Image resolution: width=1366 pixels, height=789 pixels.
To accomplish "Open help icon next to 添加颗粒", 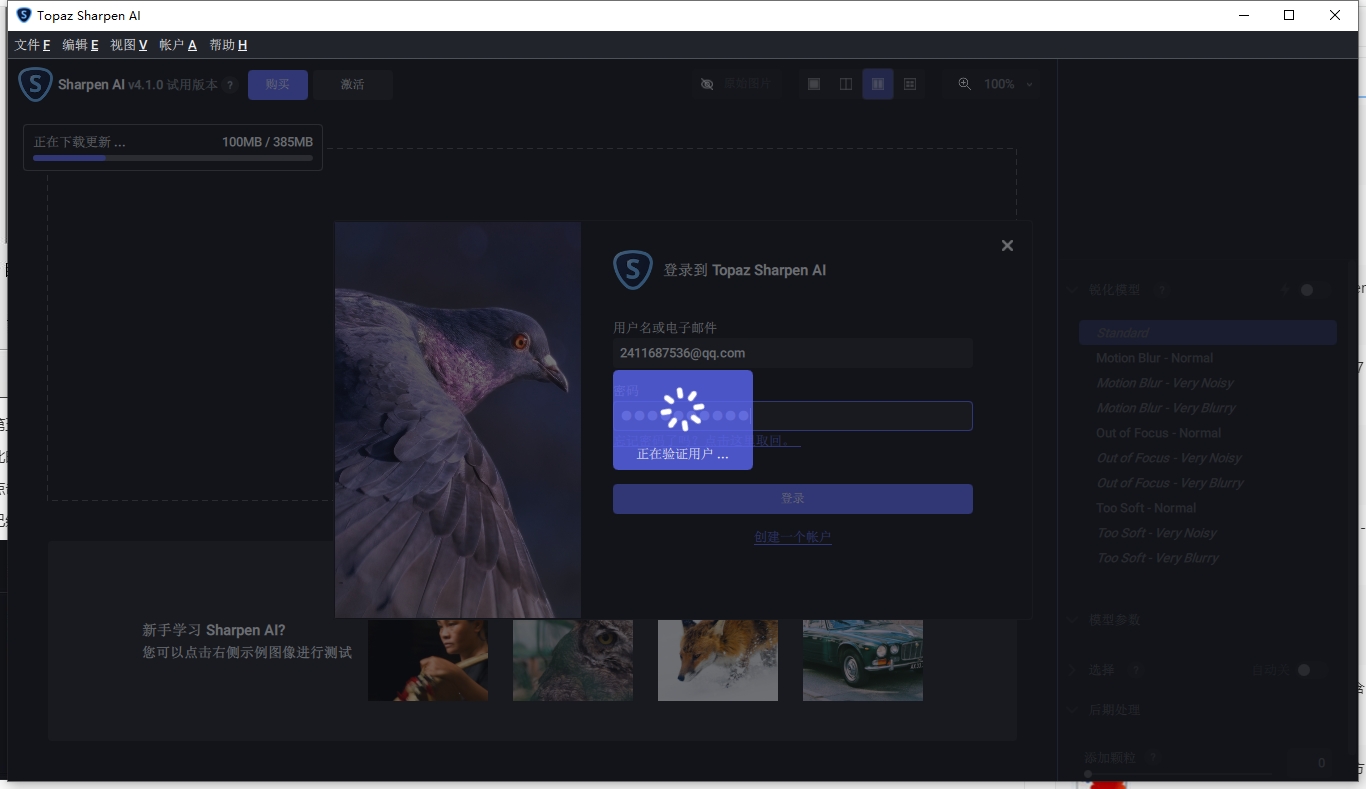I will [x=1154, y=757].
